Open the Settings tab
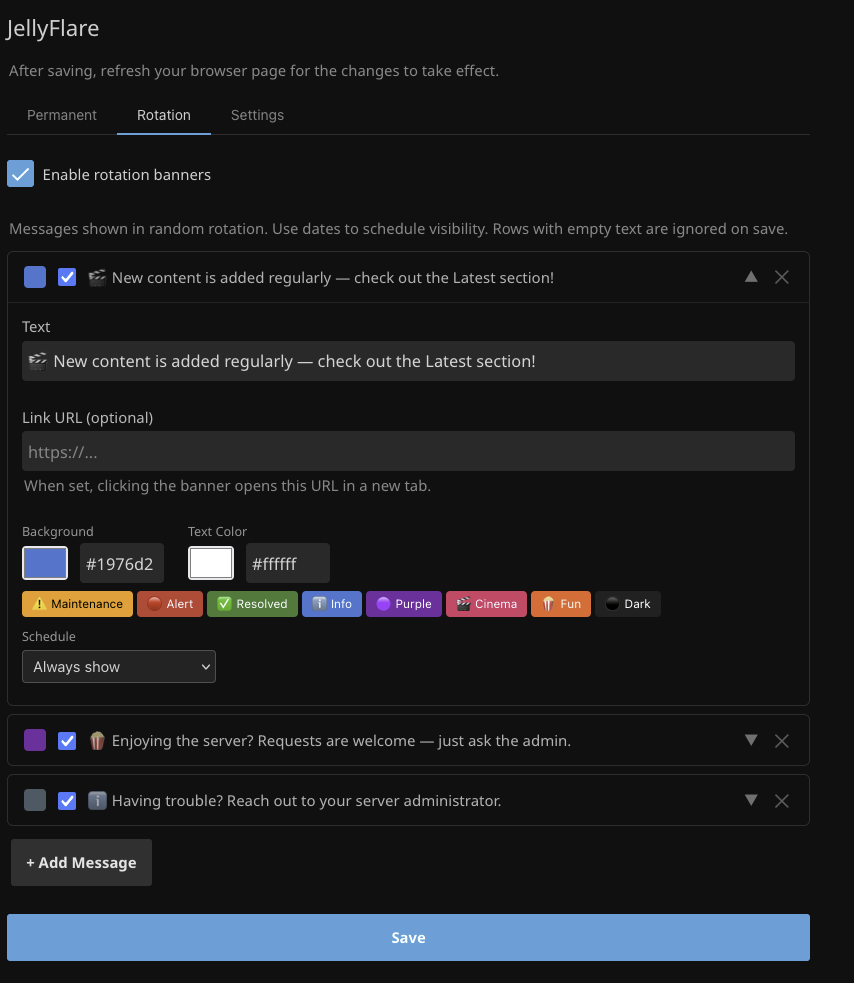The image size is (854, 983). (257, 115)
